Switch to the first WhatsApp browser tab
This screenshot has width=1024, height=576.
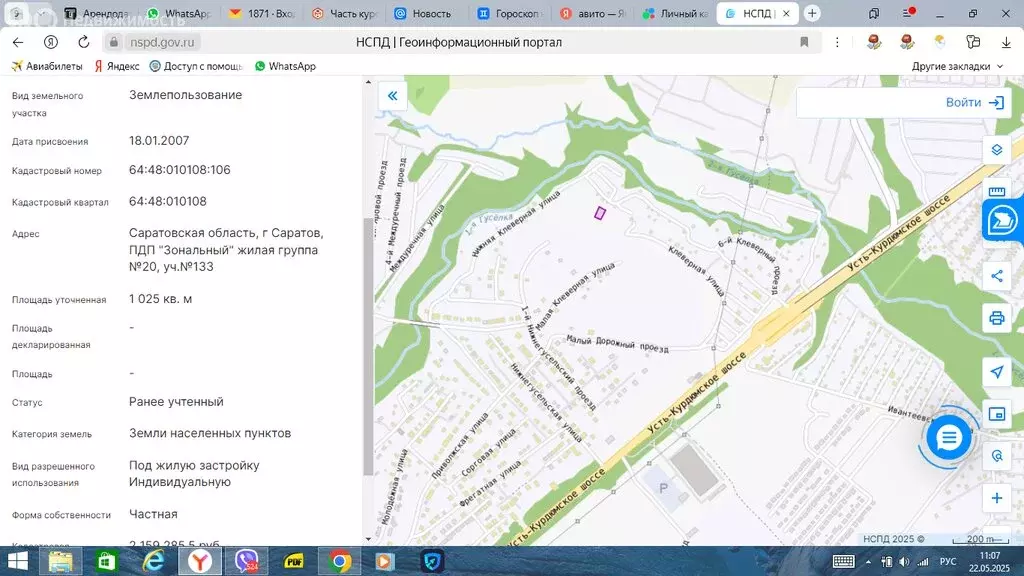[179, 13]
